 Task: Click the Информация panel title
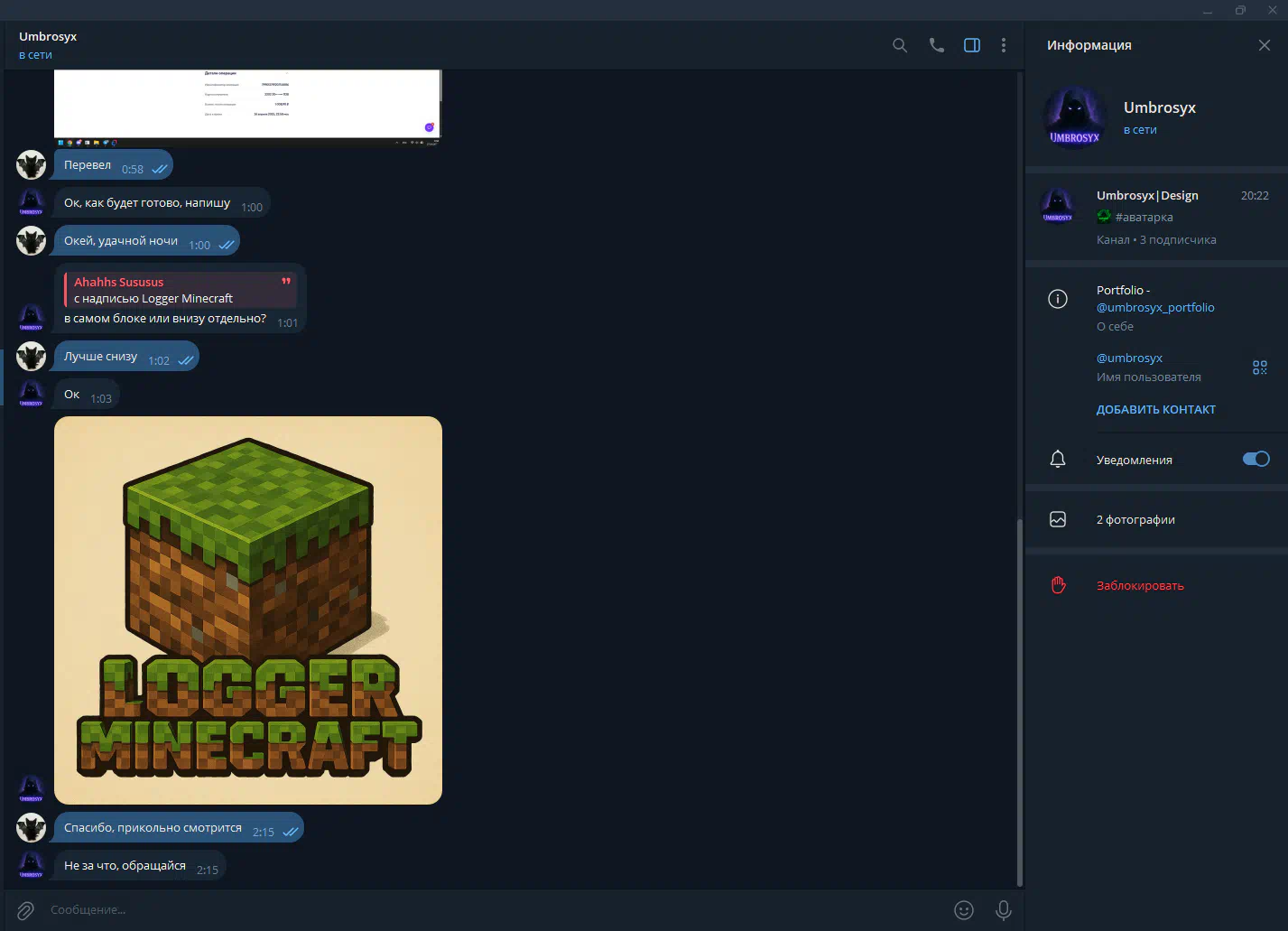tap(1089, 45)
